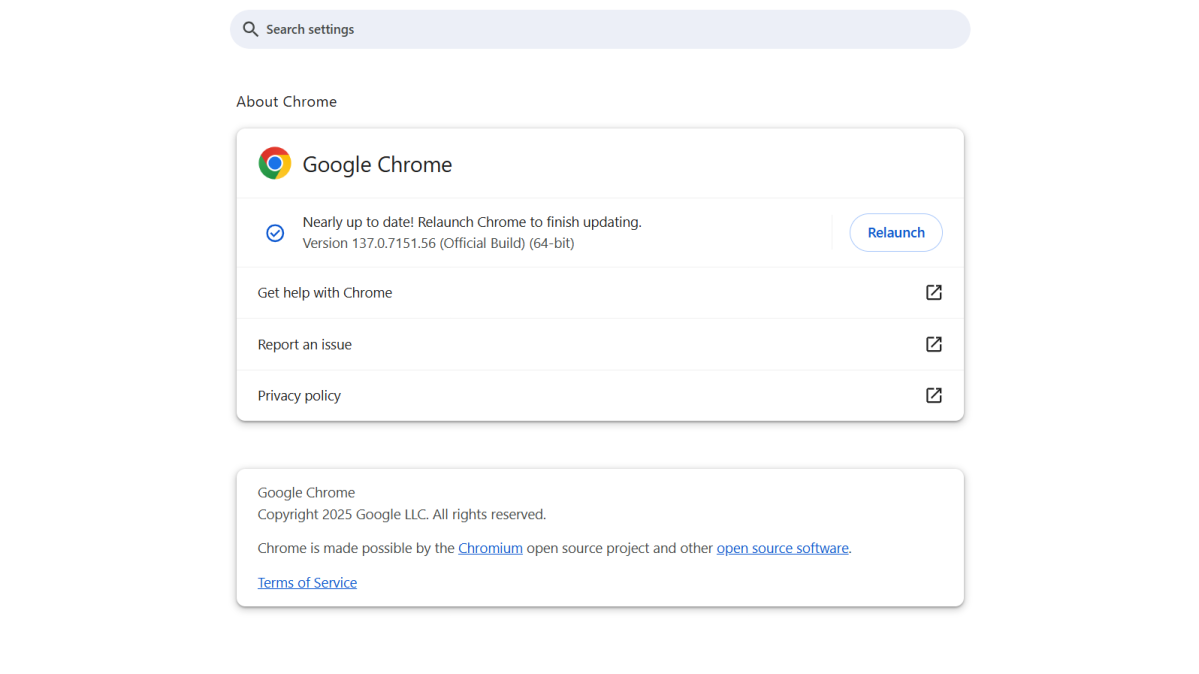This screenshot has width=1199, height=674.
Task: Click the version 137.0.7151.56 text
Action: (x=438, y=243)
